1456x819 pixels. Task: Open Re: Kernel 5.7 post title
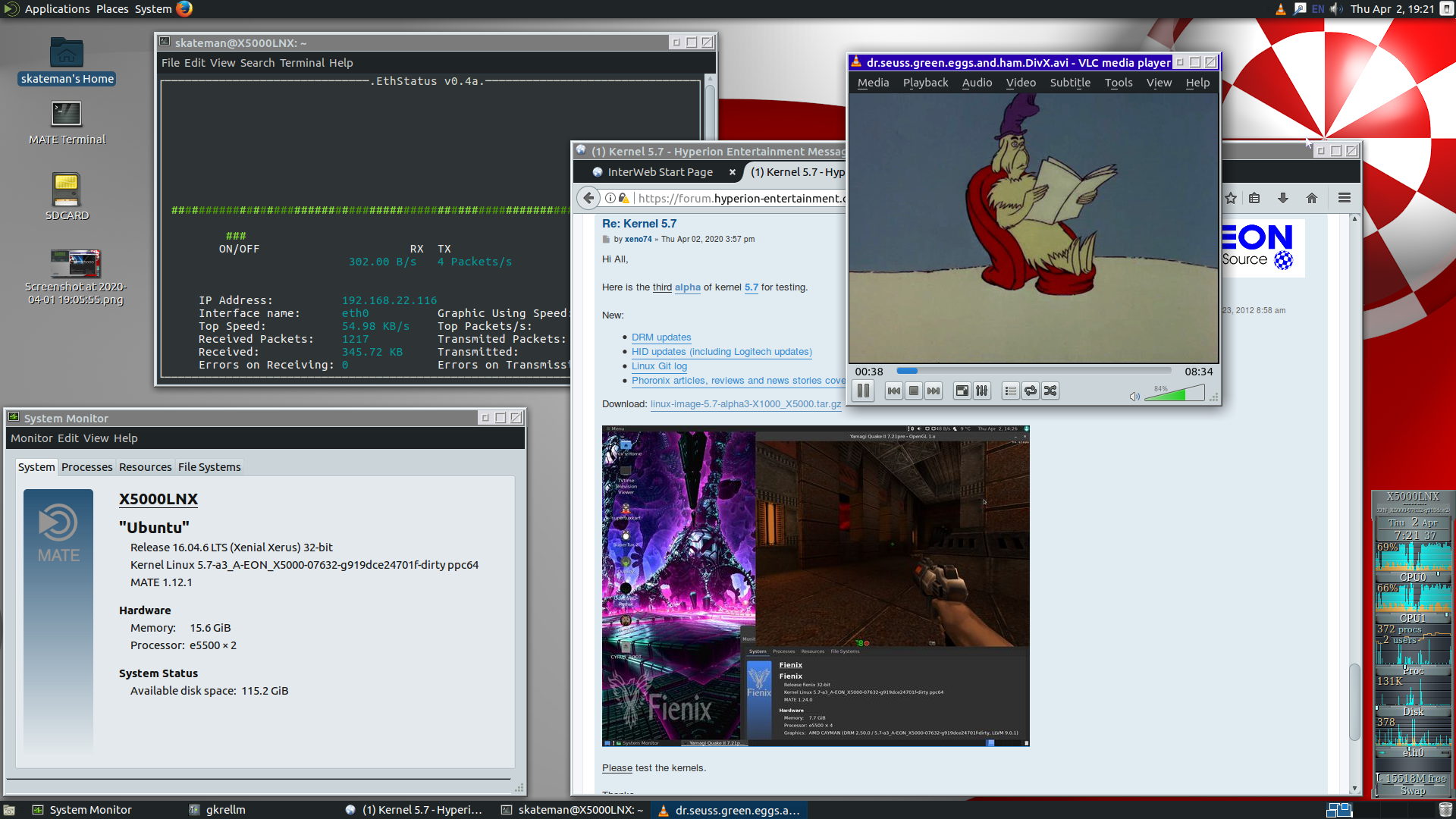[x=639, y=224]
